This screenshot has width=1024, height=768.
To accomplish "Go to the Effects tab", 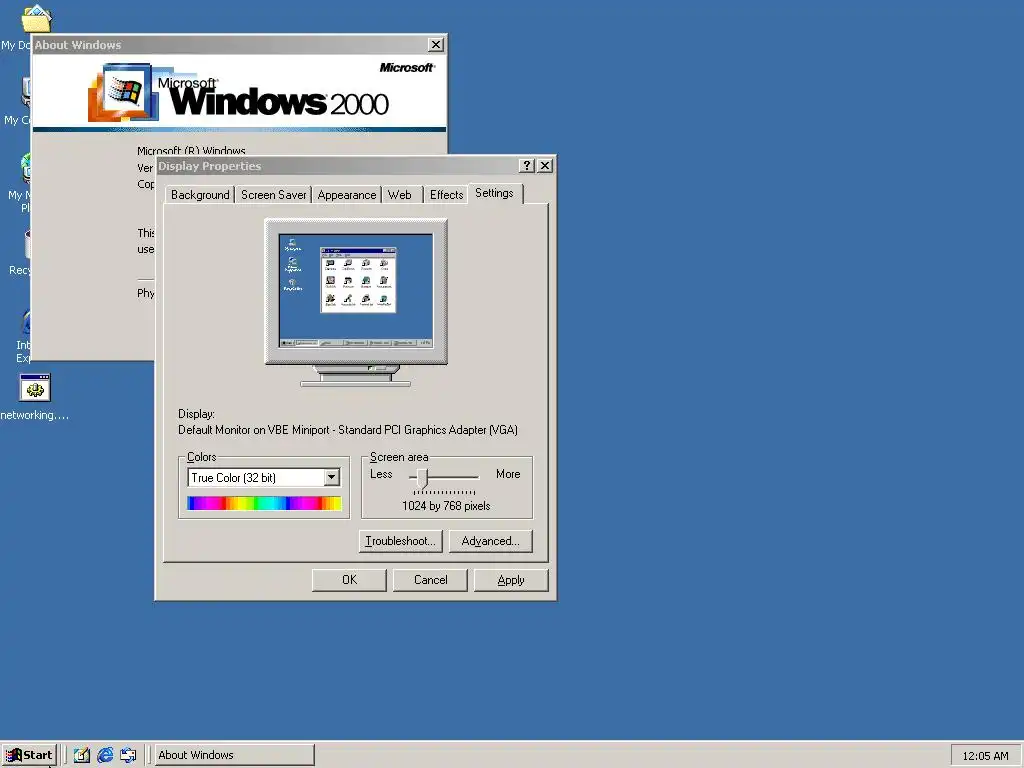I will 446,195.
